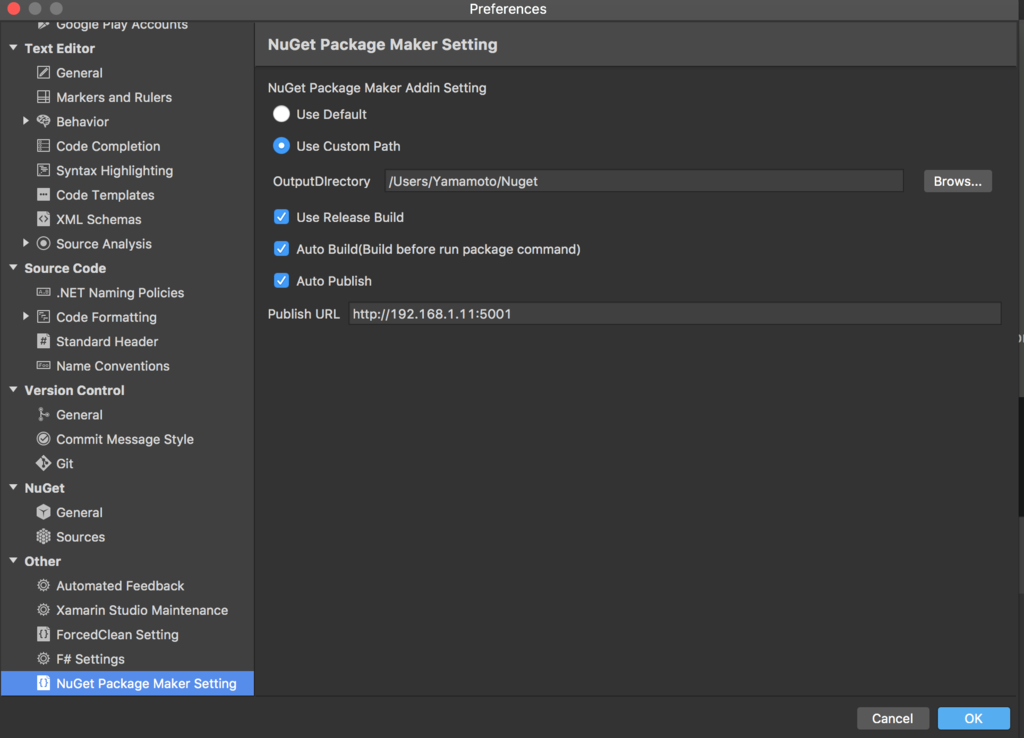The height and width of the screenshot is (738, 1024).
Task: Click the Cancel button
Action: click(892, 718)
